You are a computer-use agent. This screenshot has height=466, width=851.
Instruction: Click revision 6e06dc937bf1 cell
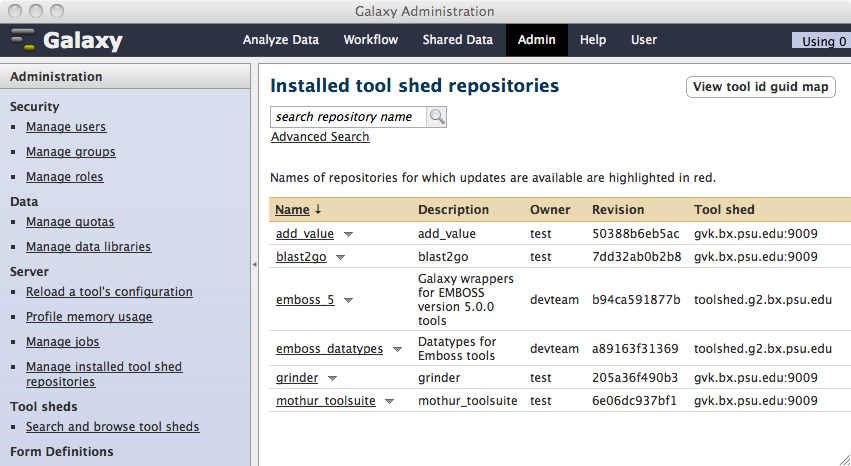(634, 401)
